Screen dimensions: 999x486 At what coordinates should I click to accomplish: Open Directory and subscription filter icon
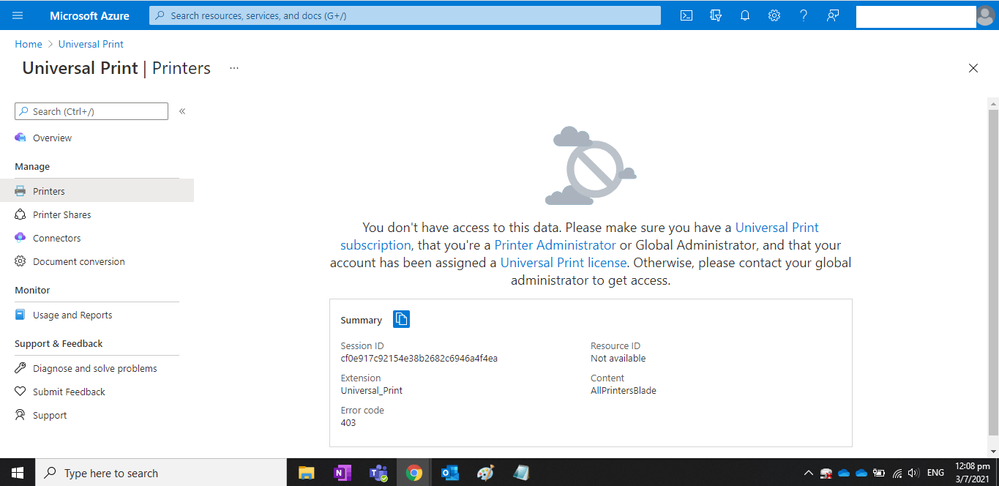click(715, 15)
